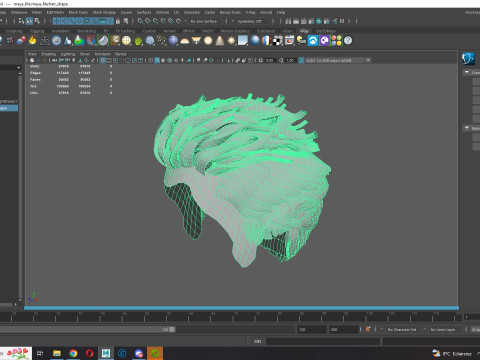The height and width of the screenshot is (360, 480).
Task: Open the Modeling Toolkit icon at top right
Action: 468,58
